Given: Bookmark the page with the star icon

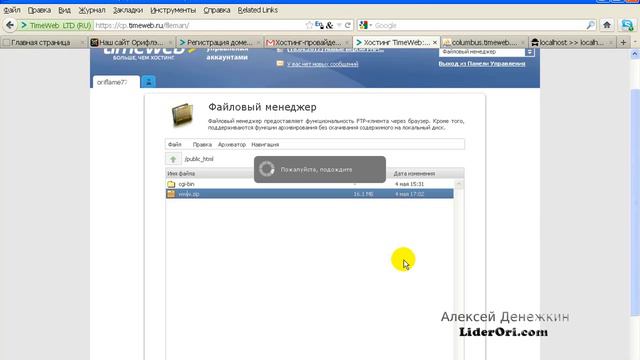Looking at the screenshot, I should click(x=309, y=25).
